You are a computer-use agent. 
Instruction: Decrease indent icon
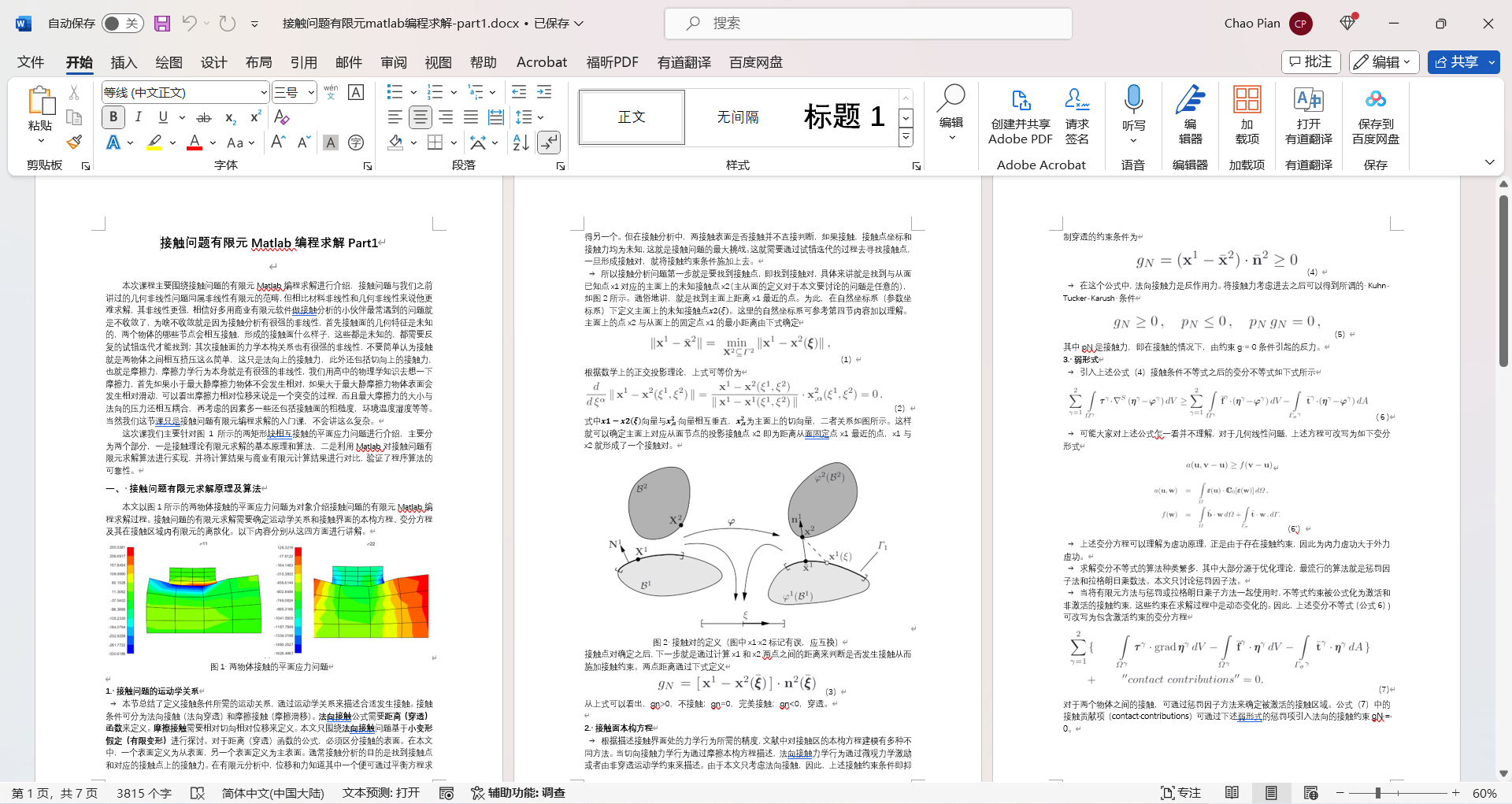(519, 92)
